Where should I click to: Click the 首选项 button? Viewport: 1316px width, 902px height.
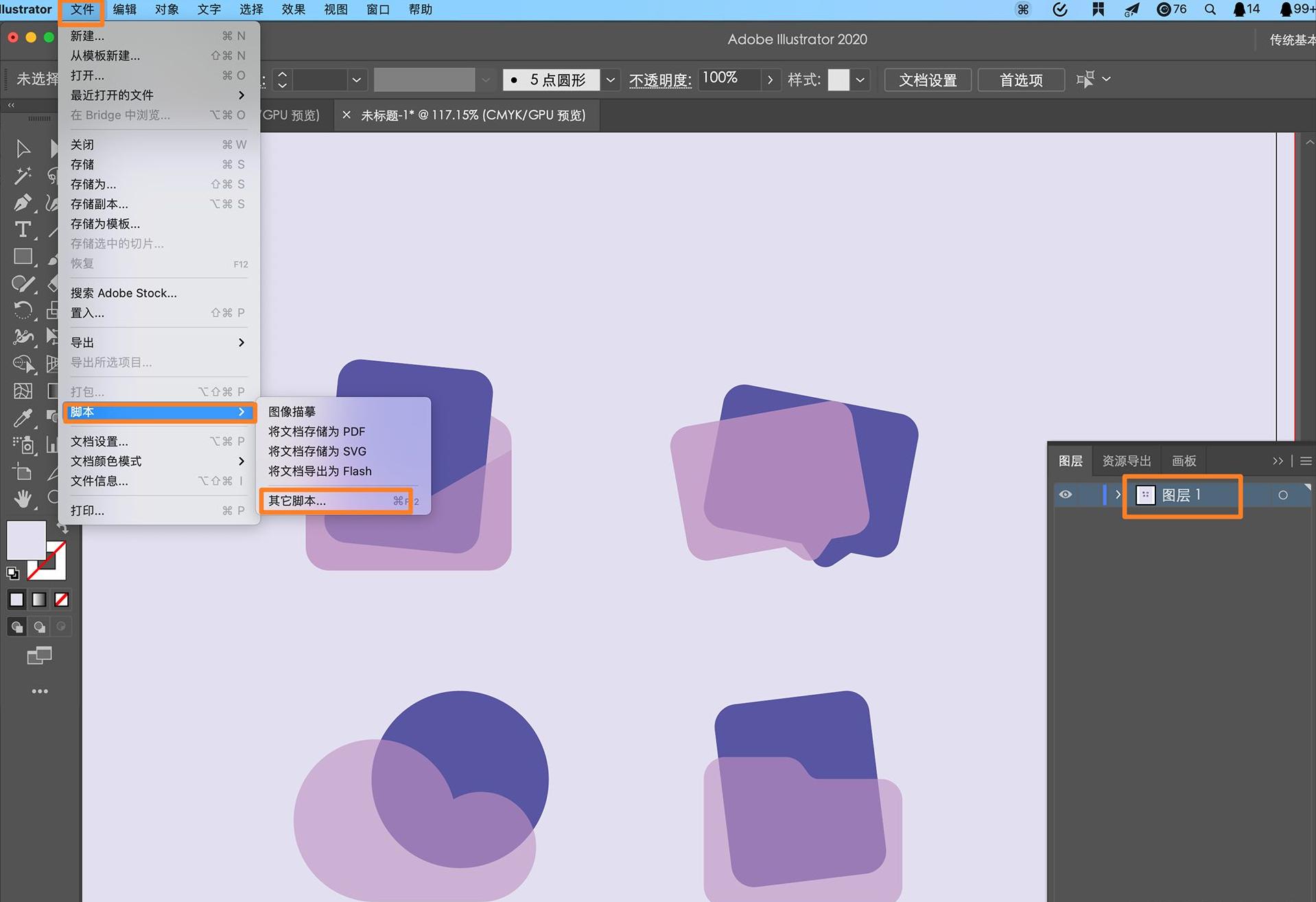point(1020,80)
